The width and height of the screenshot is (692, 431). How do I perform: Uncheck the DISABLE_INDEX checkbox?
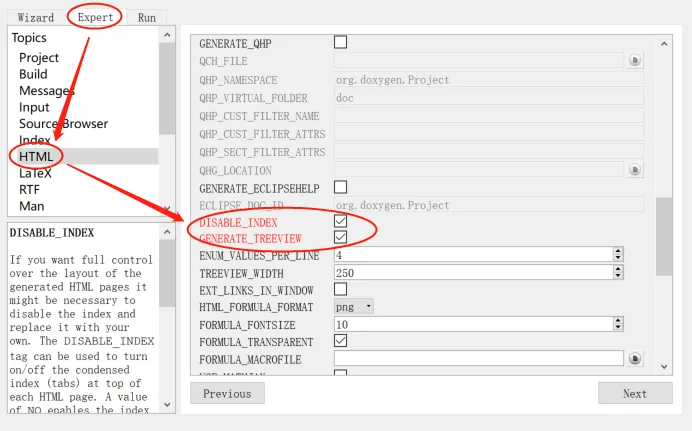(x=340, y=221)
